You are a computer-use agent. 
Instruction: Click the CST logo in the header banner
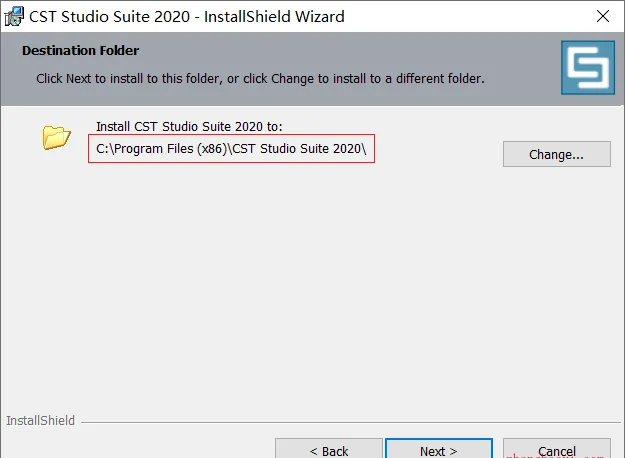(588, 67)
